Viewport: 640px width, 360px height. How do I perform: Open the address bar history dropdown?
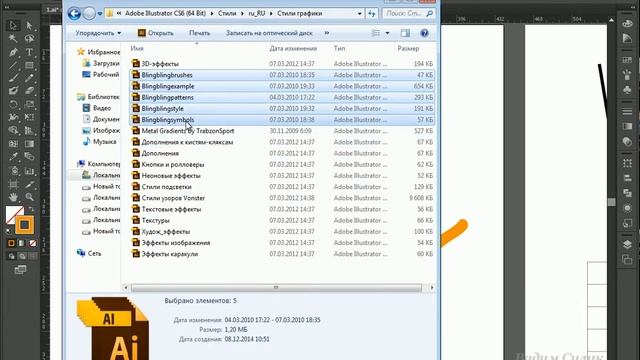tap(360, 13)
